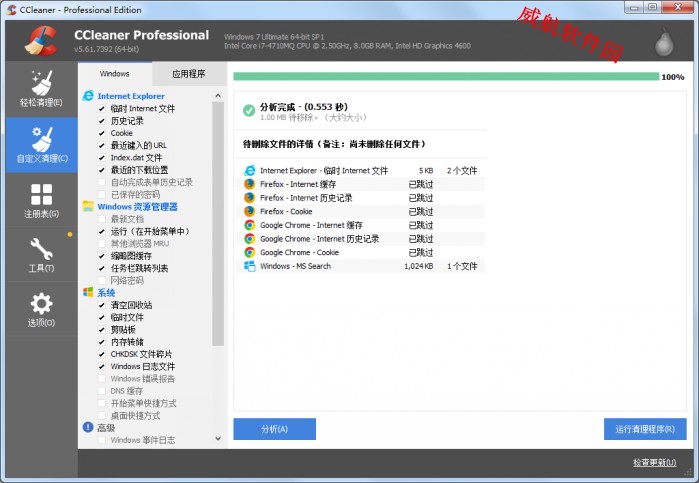Enable 已保存的密码 checkbox
Screen dimensions: 699x483
pos(102,194)
